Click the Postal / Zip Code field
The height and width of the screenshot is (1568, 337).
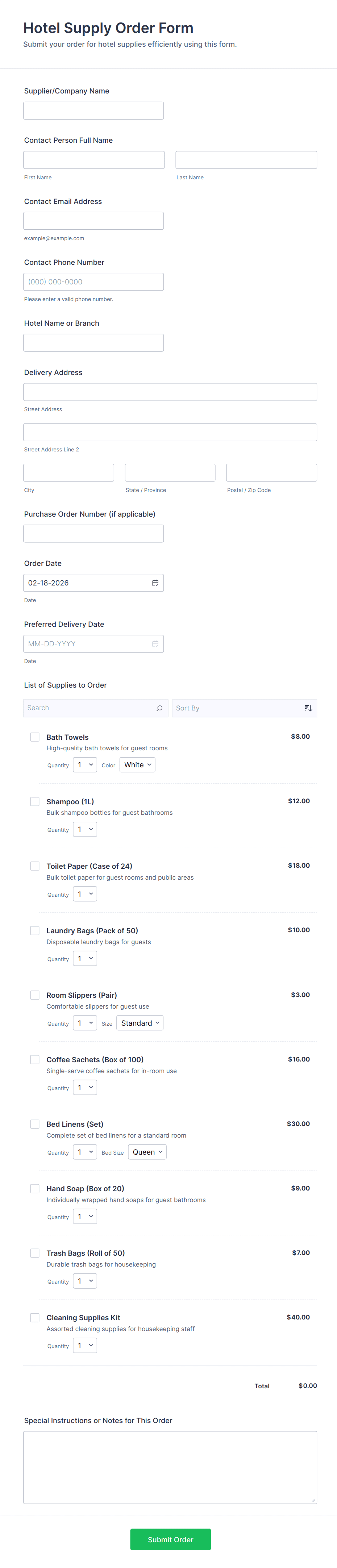(271, 472)
